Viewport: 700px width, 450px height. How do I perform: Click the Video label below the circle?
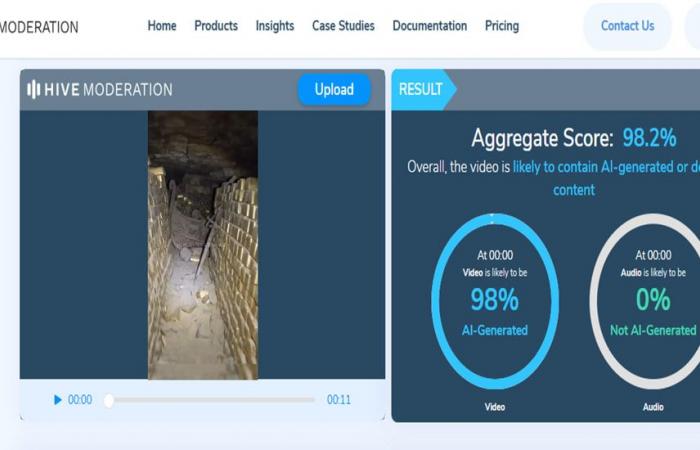494,407
